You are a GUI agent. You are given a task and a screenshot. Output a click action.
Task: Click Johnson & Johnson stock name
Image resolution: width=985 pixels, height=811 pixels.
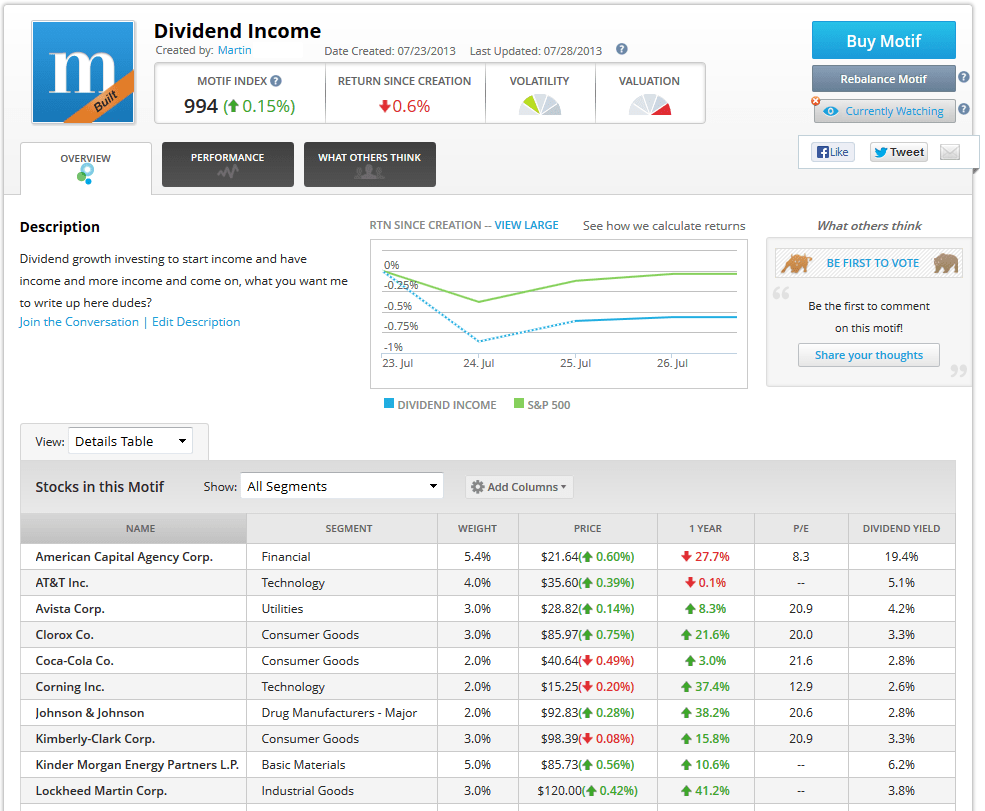click(x=90, y=712)
